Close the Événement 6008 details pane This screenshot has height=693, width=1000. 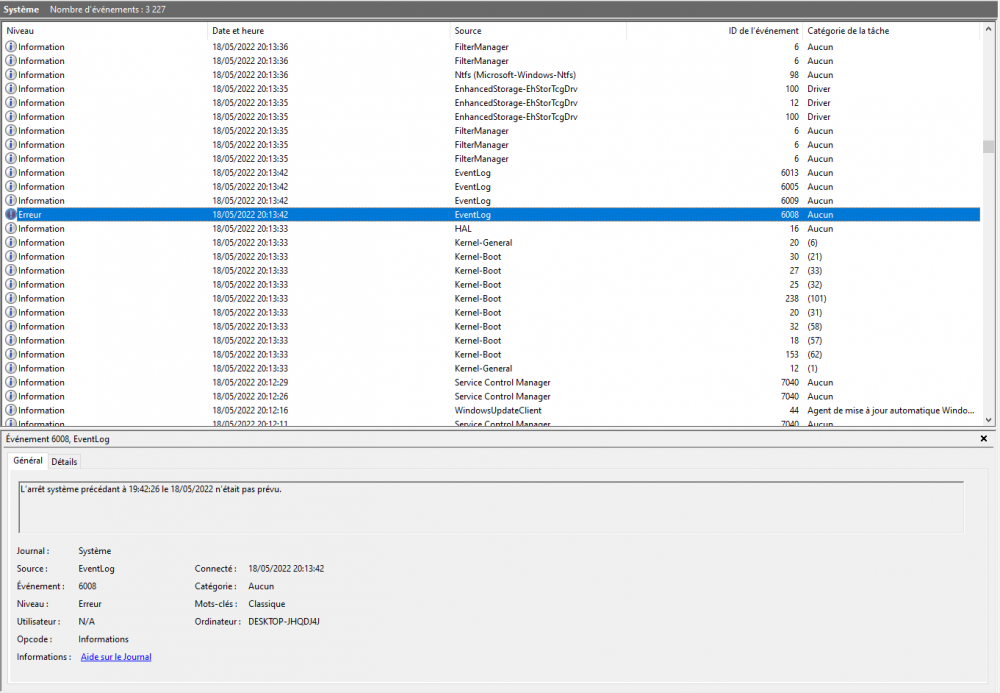[983, 439]
